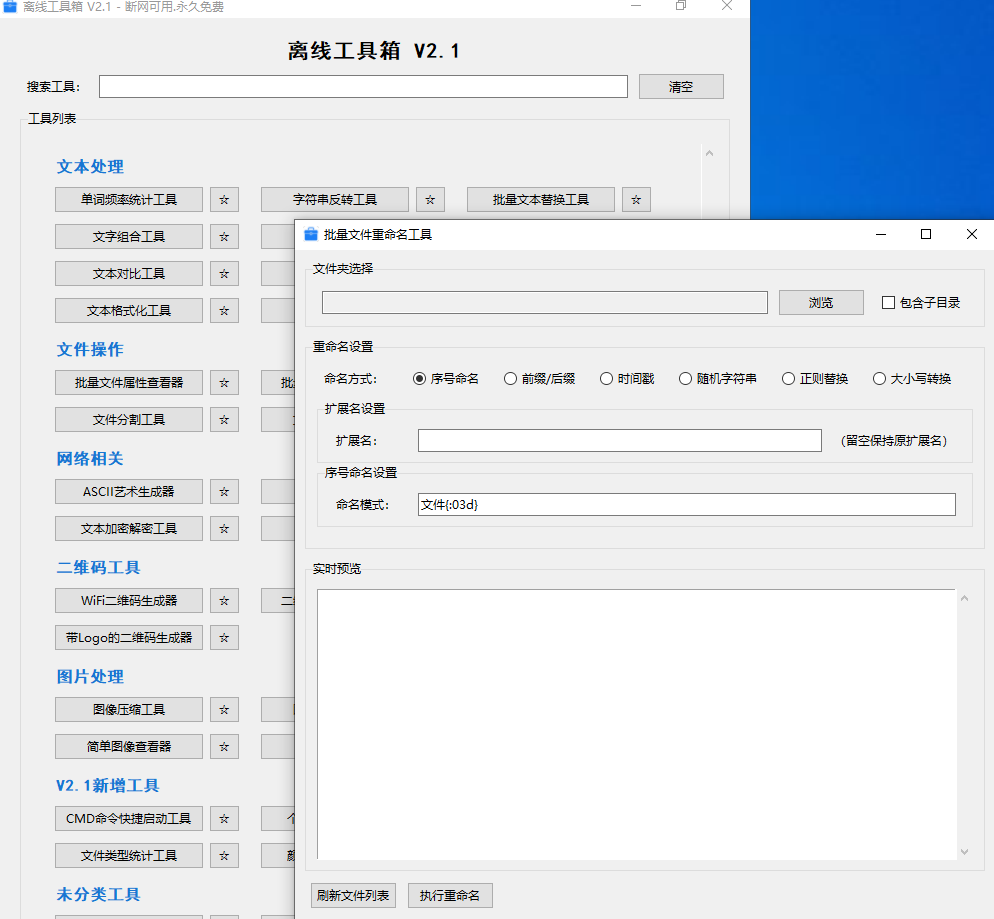The width and height of the screenshot is (994, 919).
Task: Click the app icon in the main window titlebar
Action: [x=12, y=6]
